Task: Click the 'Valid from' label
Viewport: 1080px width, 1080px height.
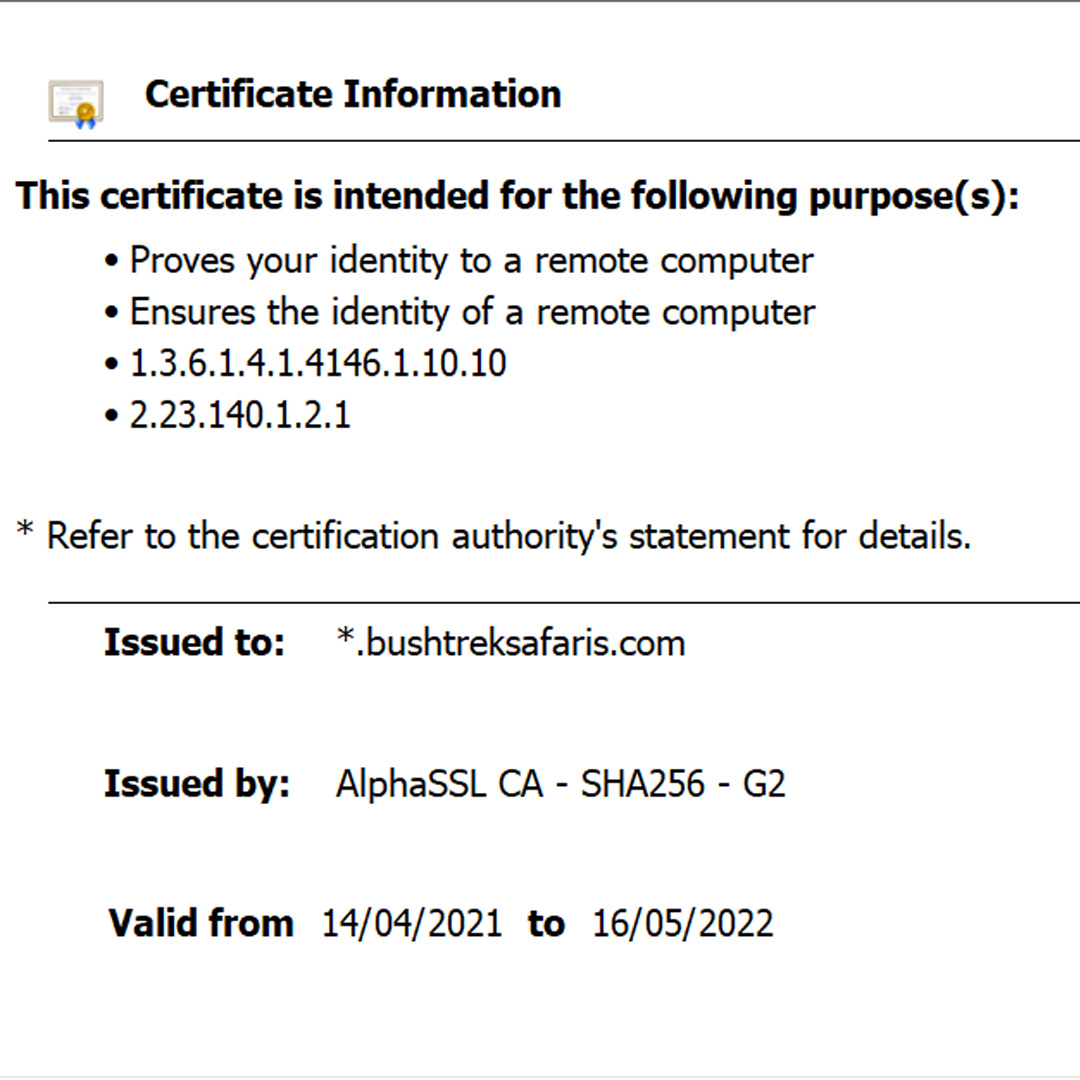Action: [x=201, y=923]
